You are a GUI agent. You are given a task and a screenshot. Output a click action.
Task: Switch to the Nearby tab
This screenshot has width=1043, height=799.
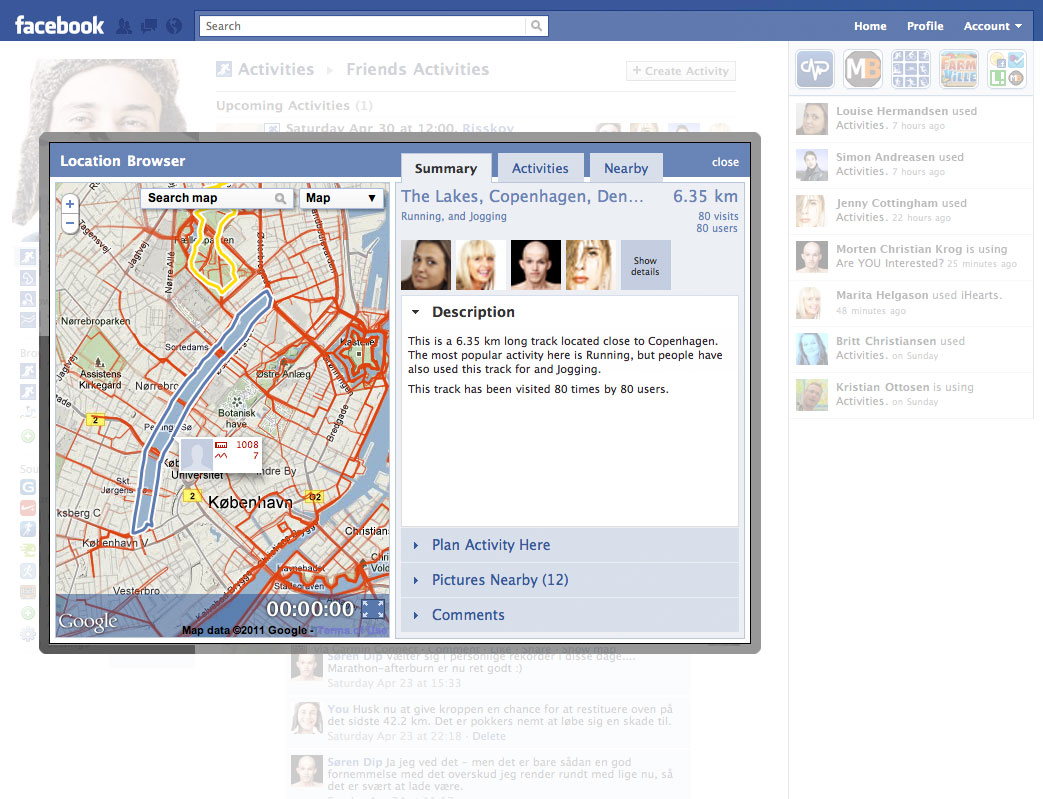coord(626,168)
